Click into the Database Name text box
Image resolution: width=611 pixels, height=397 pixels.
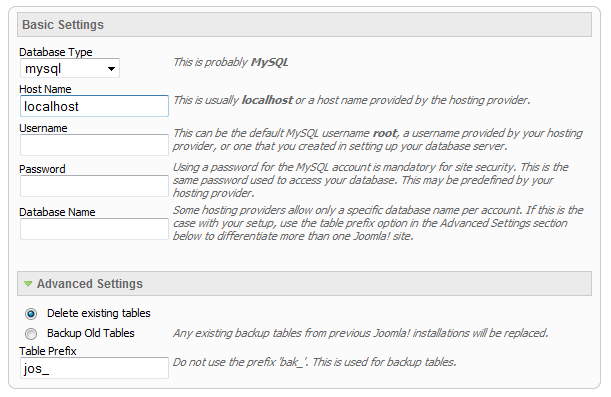point(94,229)
